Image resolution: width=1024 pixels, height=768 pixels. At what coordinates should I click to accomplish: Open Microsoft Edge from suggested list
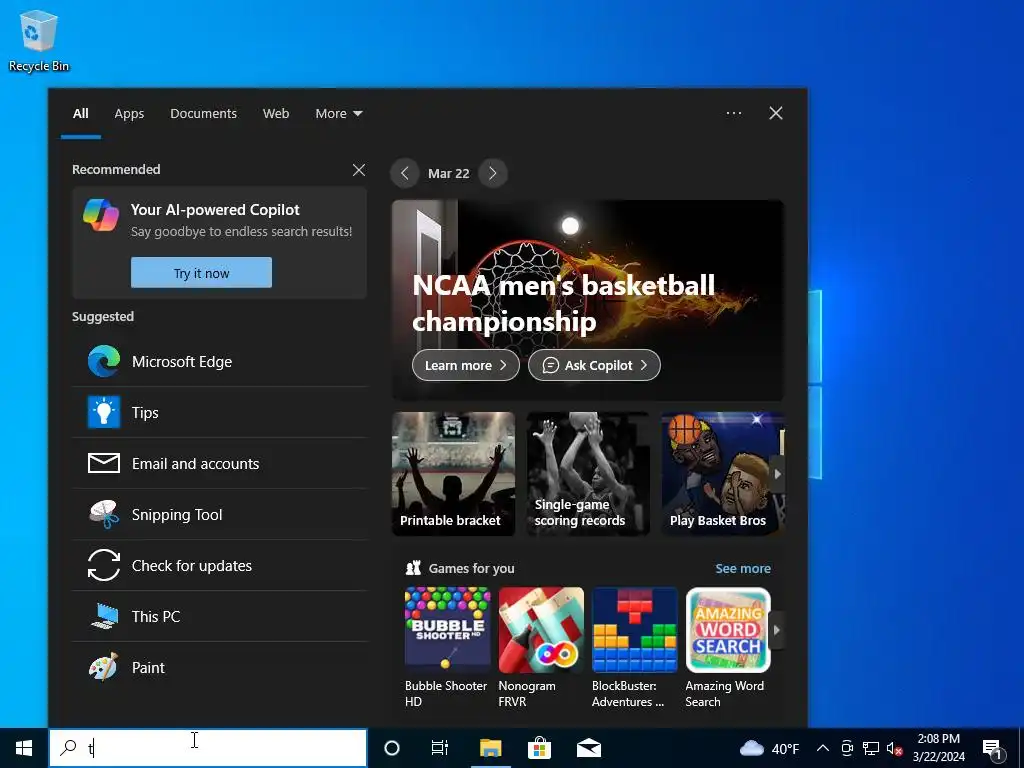click(x=219, y=361)
